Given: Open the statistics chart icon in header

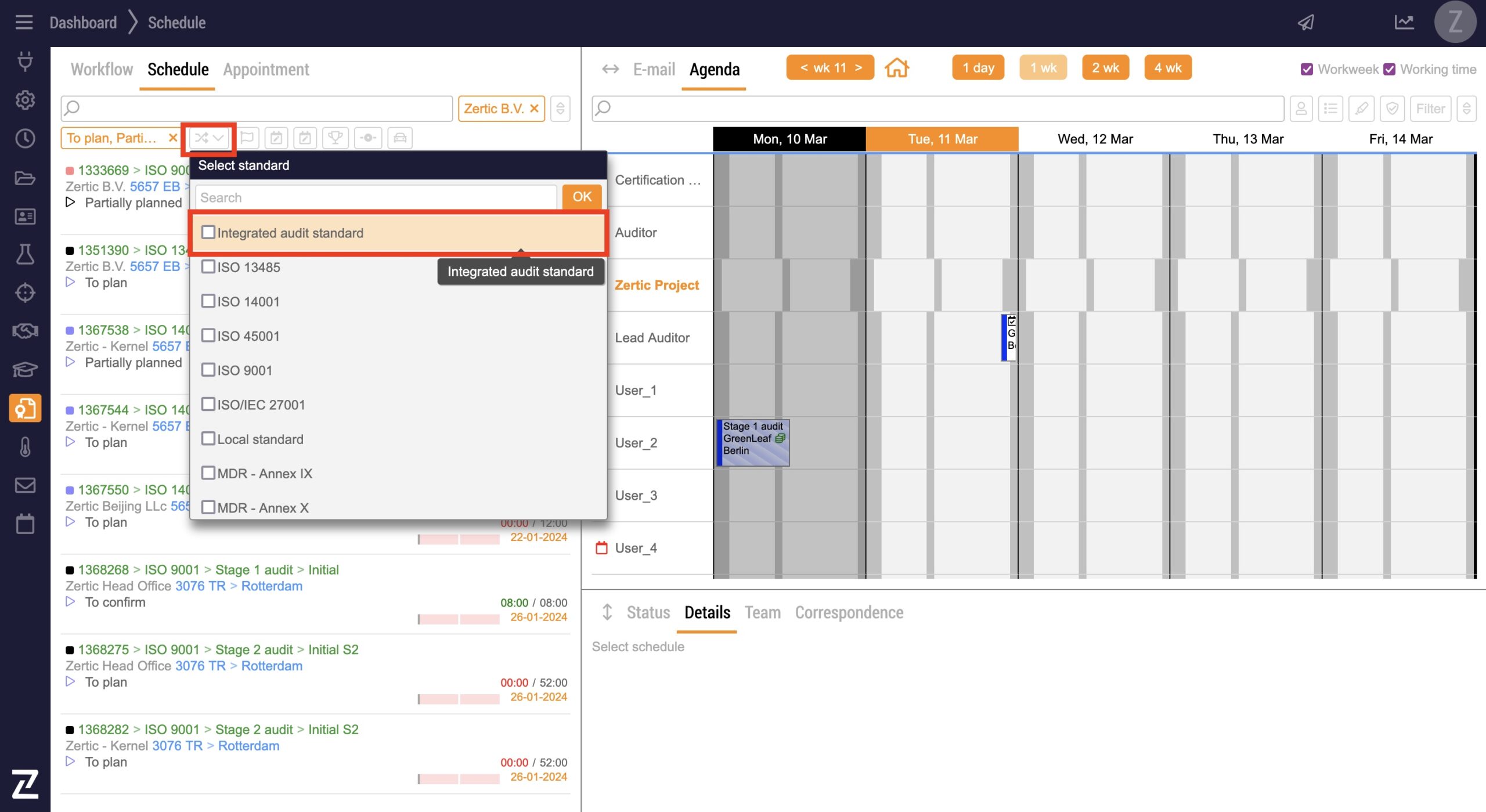Looking at the screenshot, I should (1404, 23).
